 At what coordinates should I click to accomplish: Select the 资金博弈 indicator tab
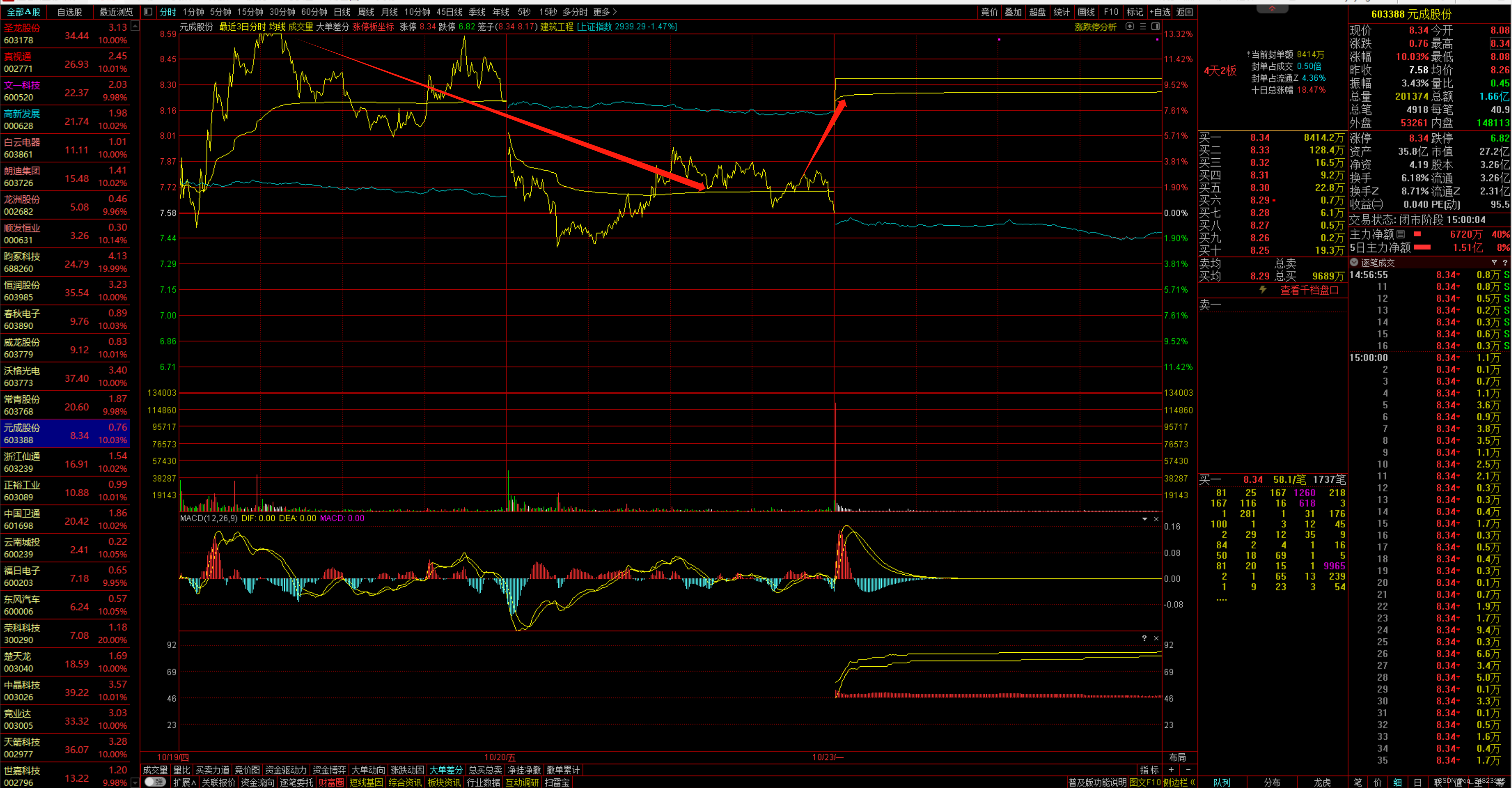pos(329,770)
